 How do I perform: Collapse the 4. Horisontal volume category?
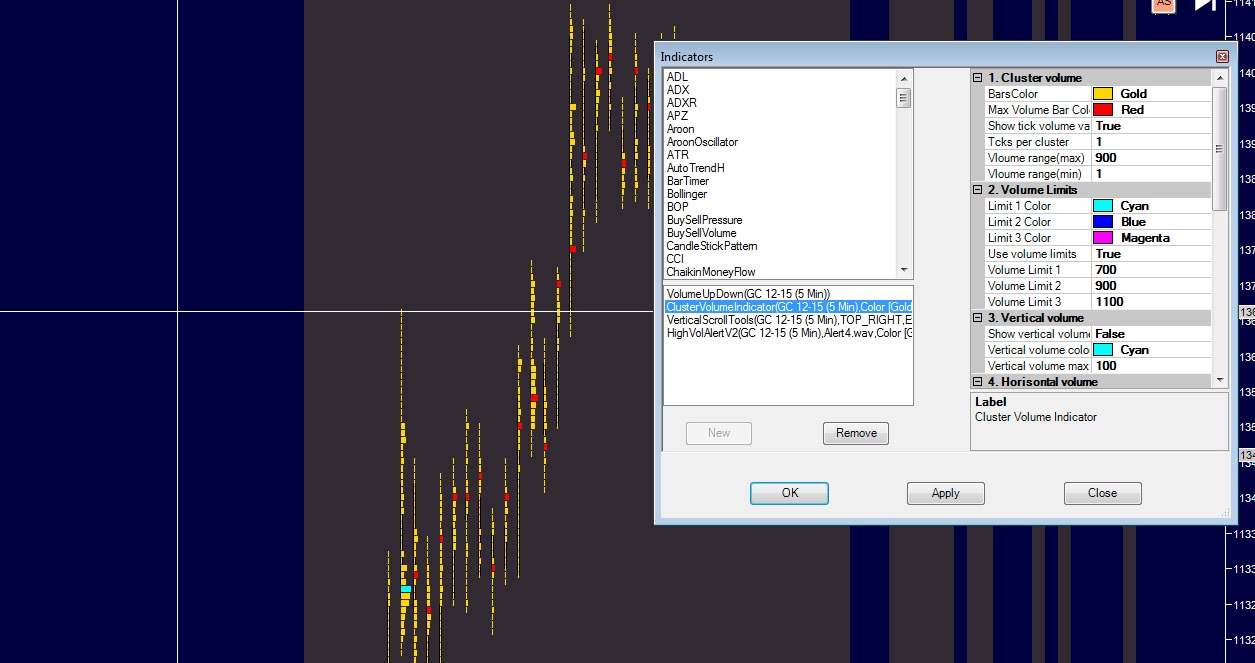coord(977,382)
